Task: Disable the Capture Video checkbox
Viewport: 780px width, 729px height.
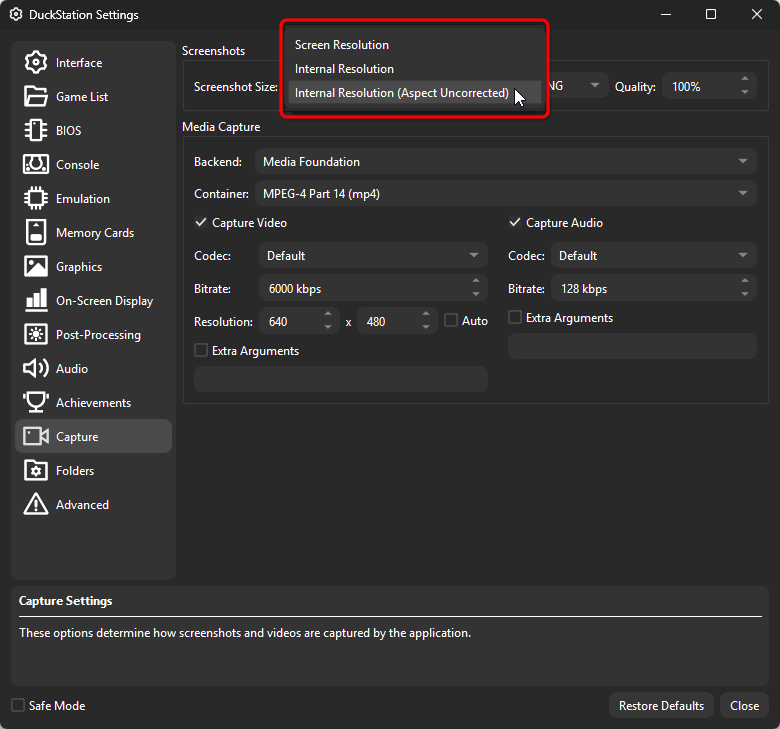Action: click(x=201, y=223)
